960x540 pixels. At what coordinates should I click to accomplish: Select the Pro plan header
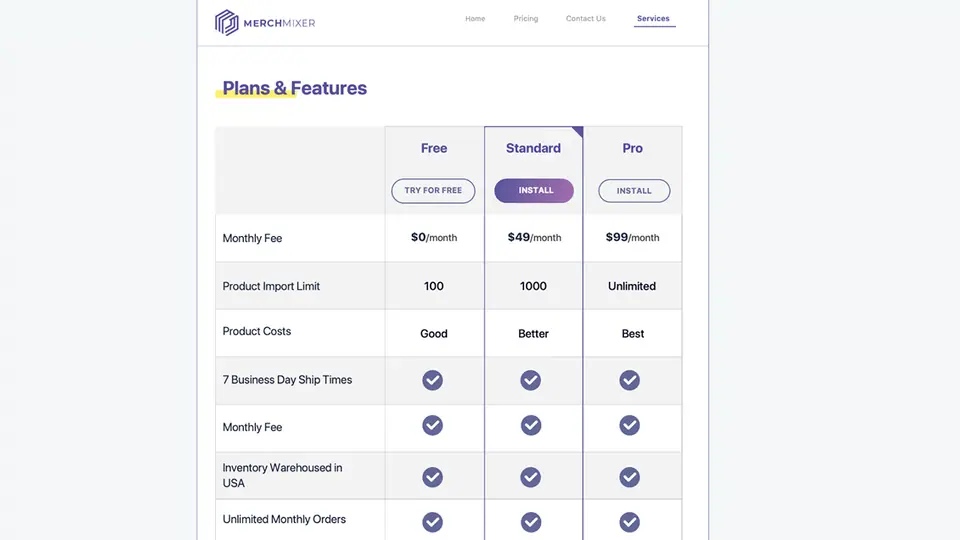coord(632,148)
